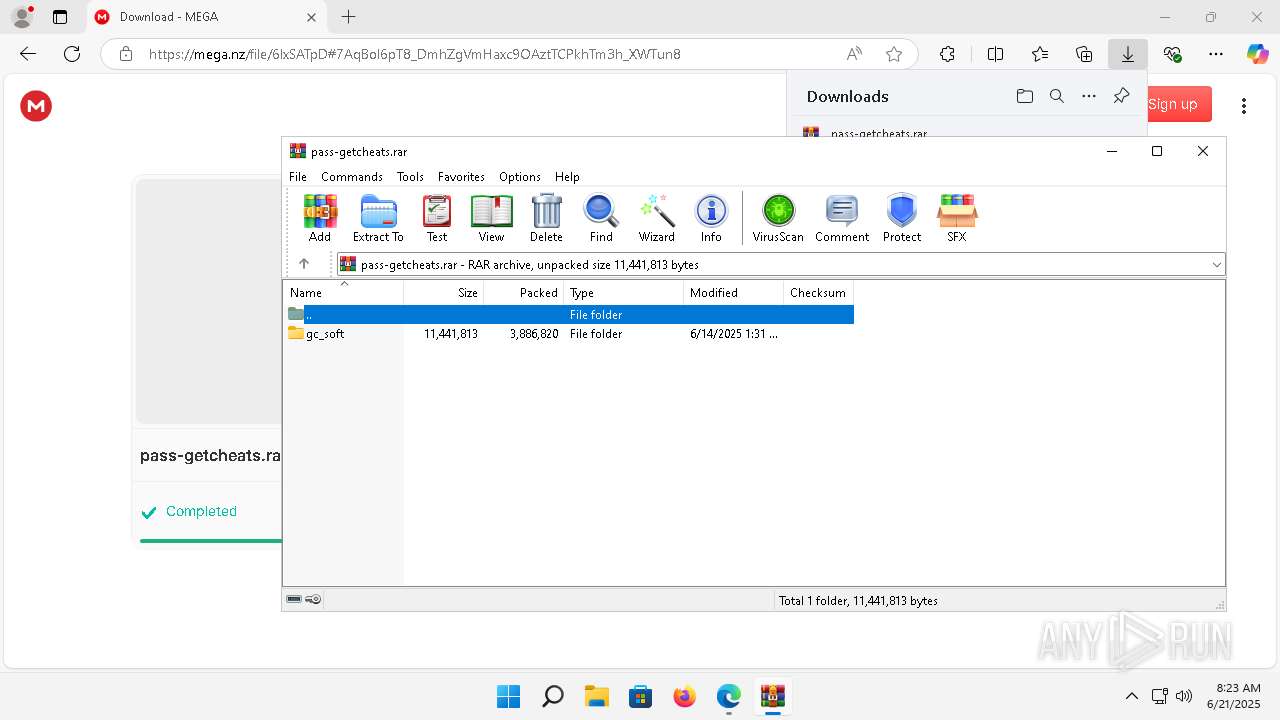The image size is (1280, 720).
Task: Open Edge tab actions menu icon
Action: click(60, 17)
